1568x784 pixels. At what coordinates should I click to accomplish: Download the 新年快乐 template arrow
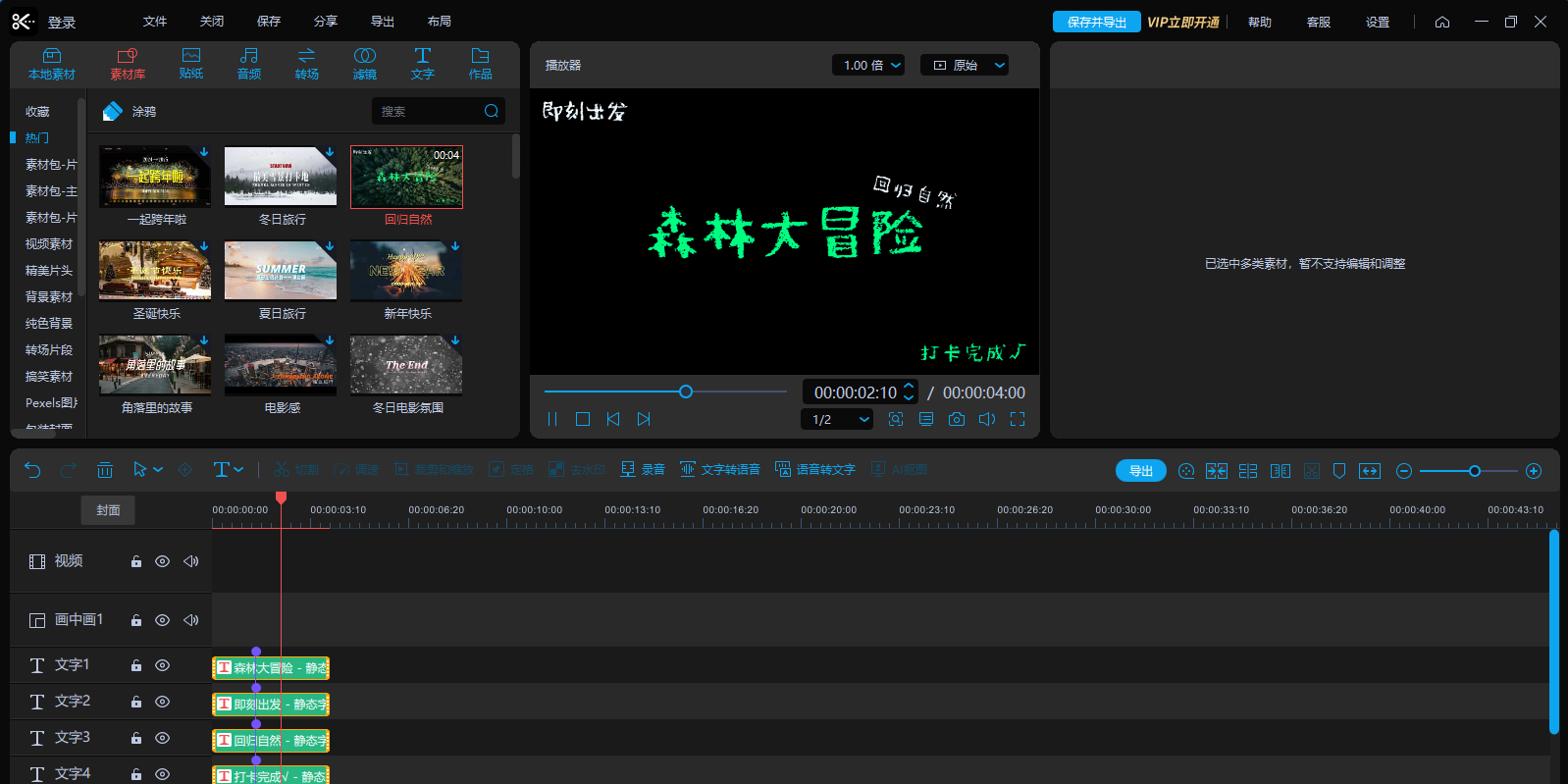coord(455,246)
